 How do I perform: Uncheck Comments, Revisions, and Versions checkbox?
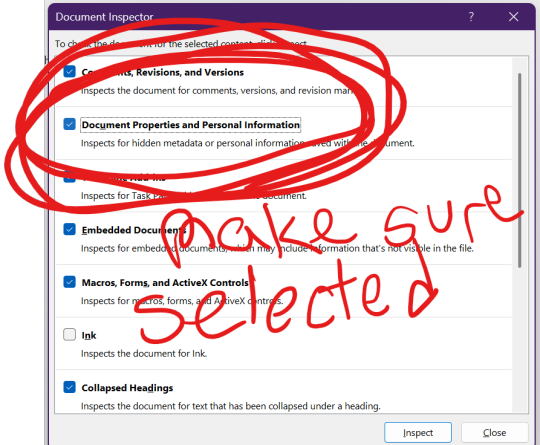pyautogui.click(x=70, y=72)
